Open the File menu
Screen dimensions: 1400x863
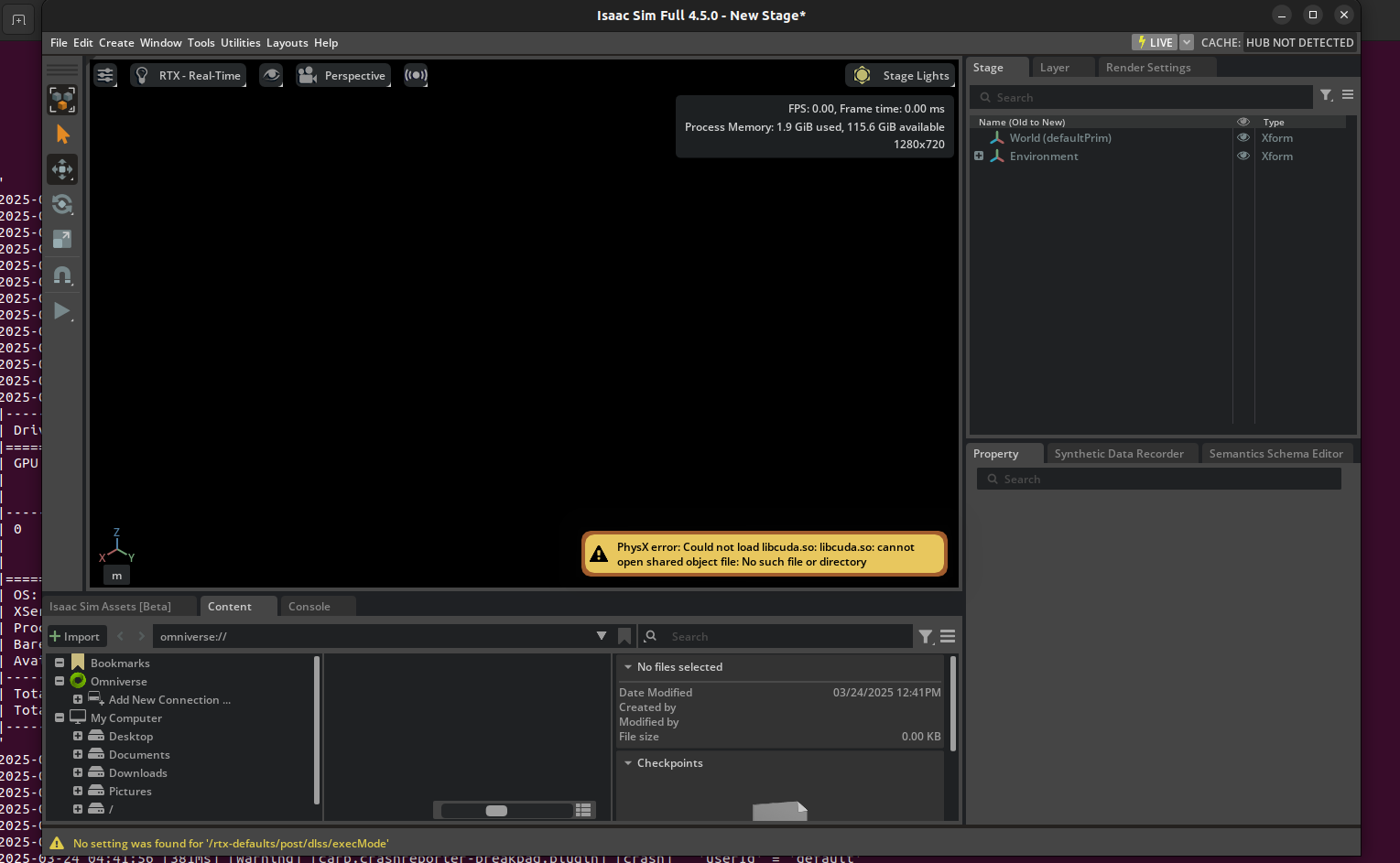click(x=59, y=43)
